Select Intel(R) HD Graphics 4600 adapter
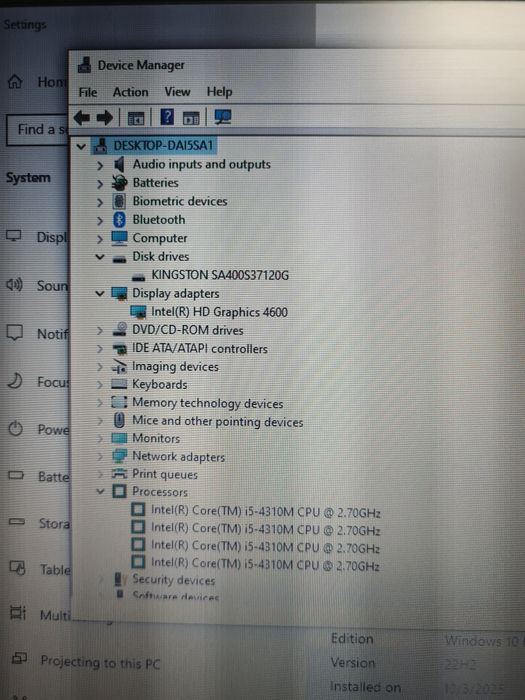Screen dimensions: 525x700 click(x=219, y=312)
